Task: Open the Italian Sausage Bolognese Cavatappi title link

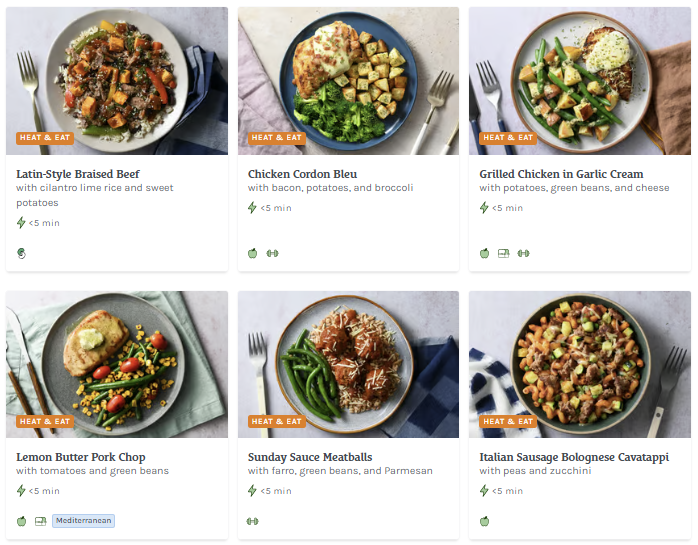Action: (574, 457)
